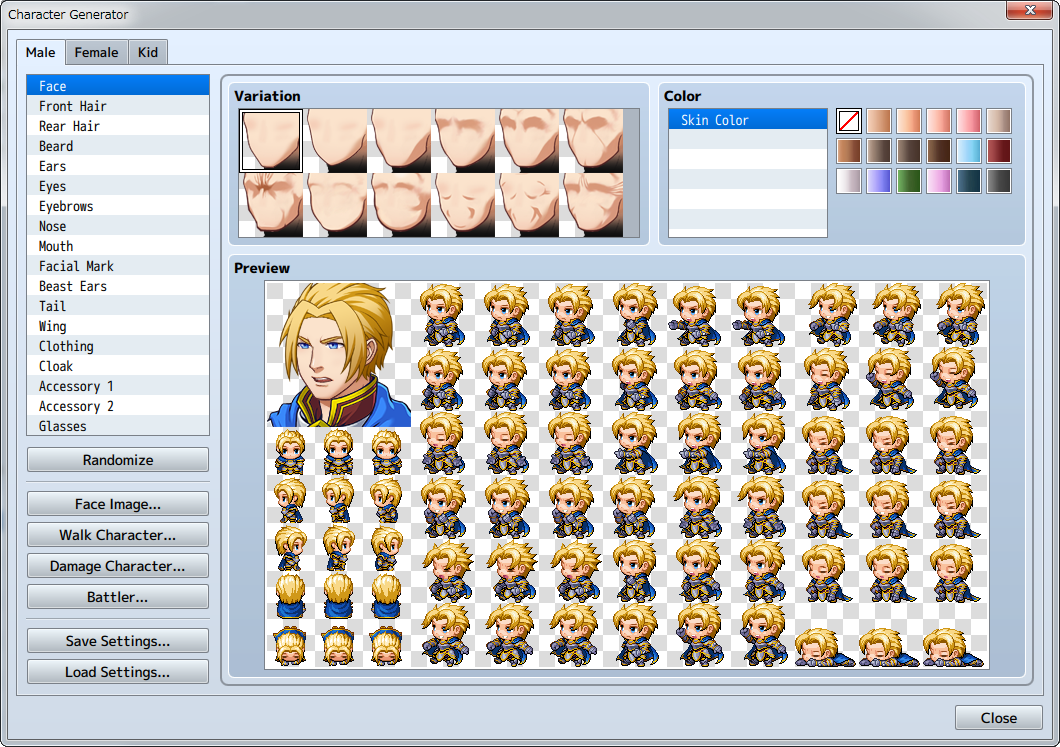Pick the dark navy teal swatch
This screenshot has width=1060, height=747.
(x=969, y=180)
